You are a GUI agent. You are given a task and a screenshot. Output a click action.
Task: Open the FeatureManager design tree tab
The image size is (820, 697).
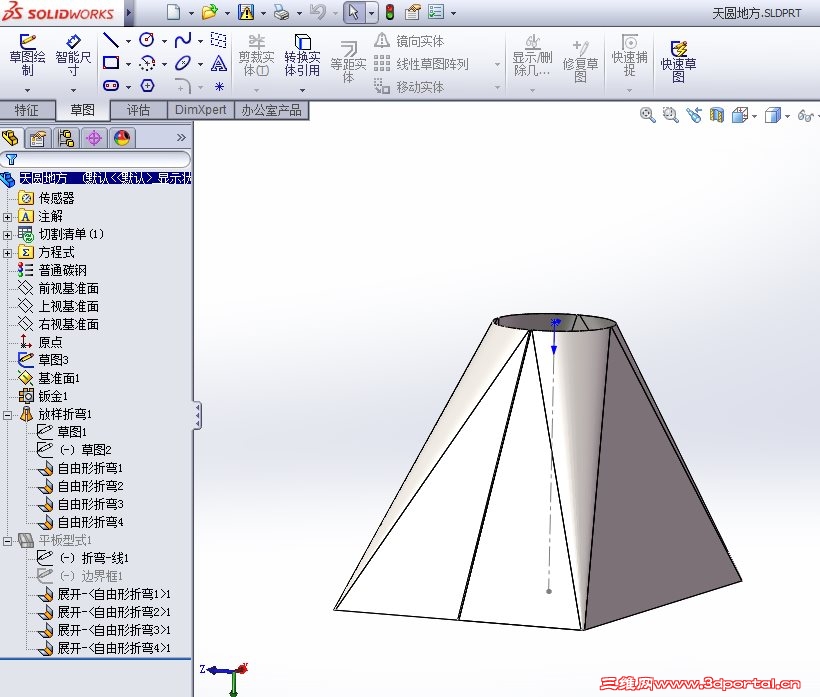11,138
